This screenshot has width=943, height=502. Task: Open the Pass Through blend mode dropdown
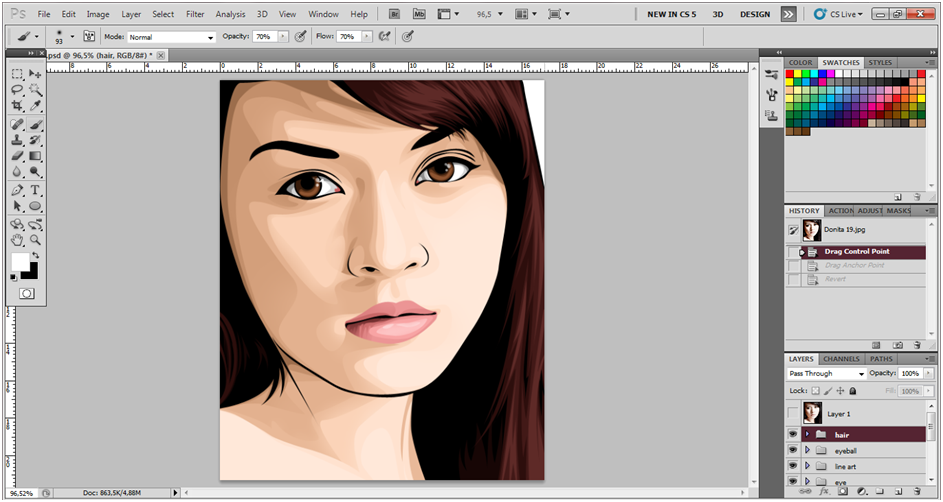(826, 373)
